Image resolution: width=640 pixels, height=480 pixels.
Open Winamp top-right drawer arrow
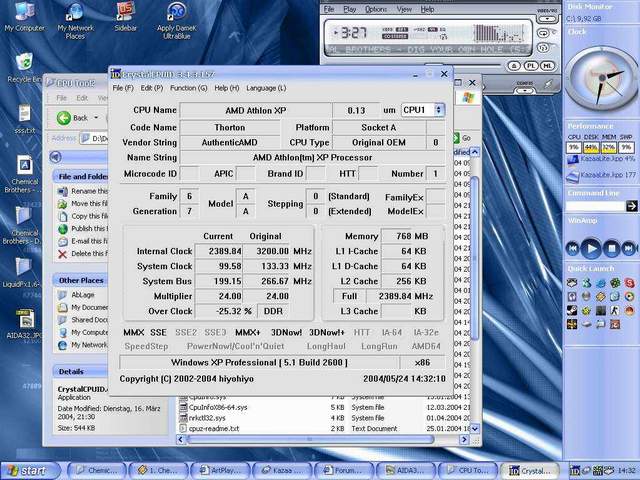547,19
